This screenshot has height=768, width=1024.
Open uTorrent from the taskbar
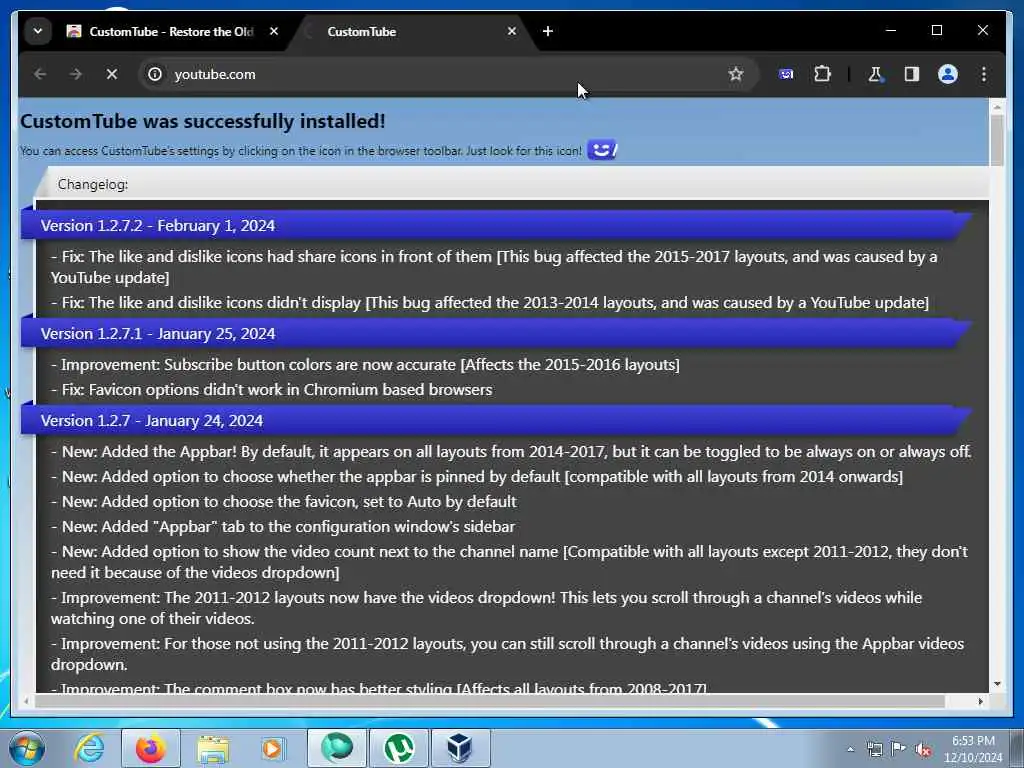pos(399,748)
